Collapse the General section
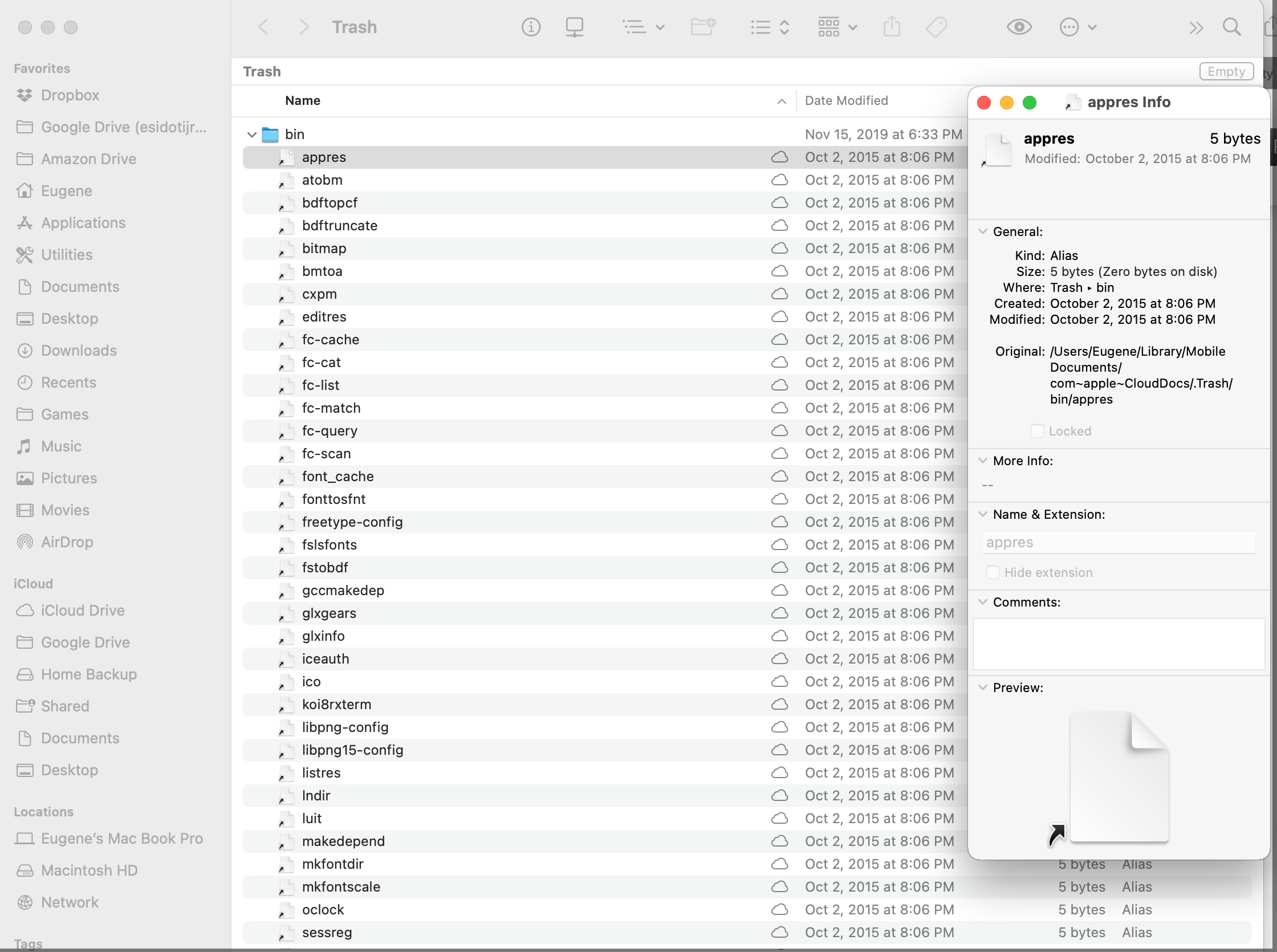 pos(983,231)
